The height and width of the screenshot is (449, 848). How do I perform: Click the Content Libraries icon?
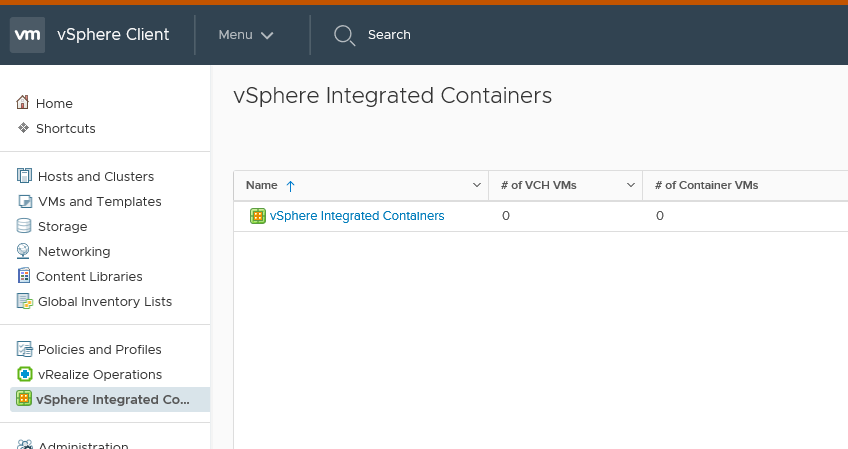[24, 275]
